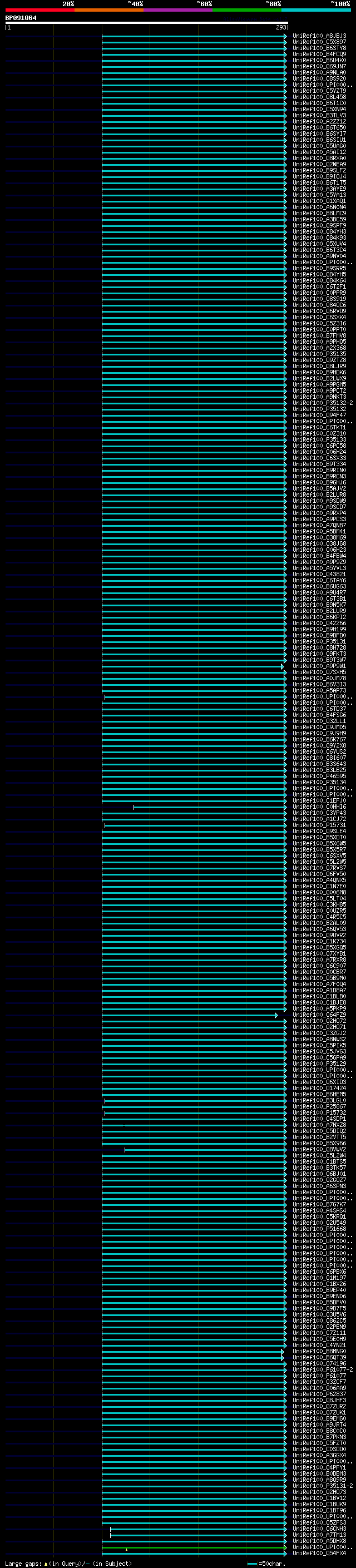Select label UniRef100_Q6CNH3
356x1568 pixels.
pos(319,1529)
